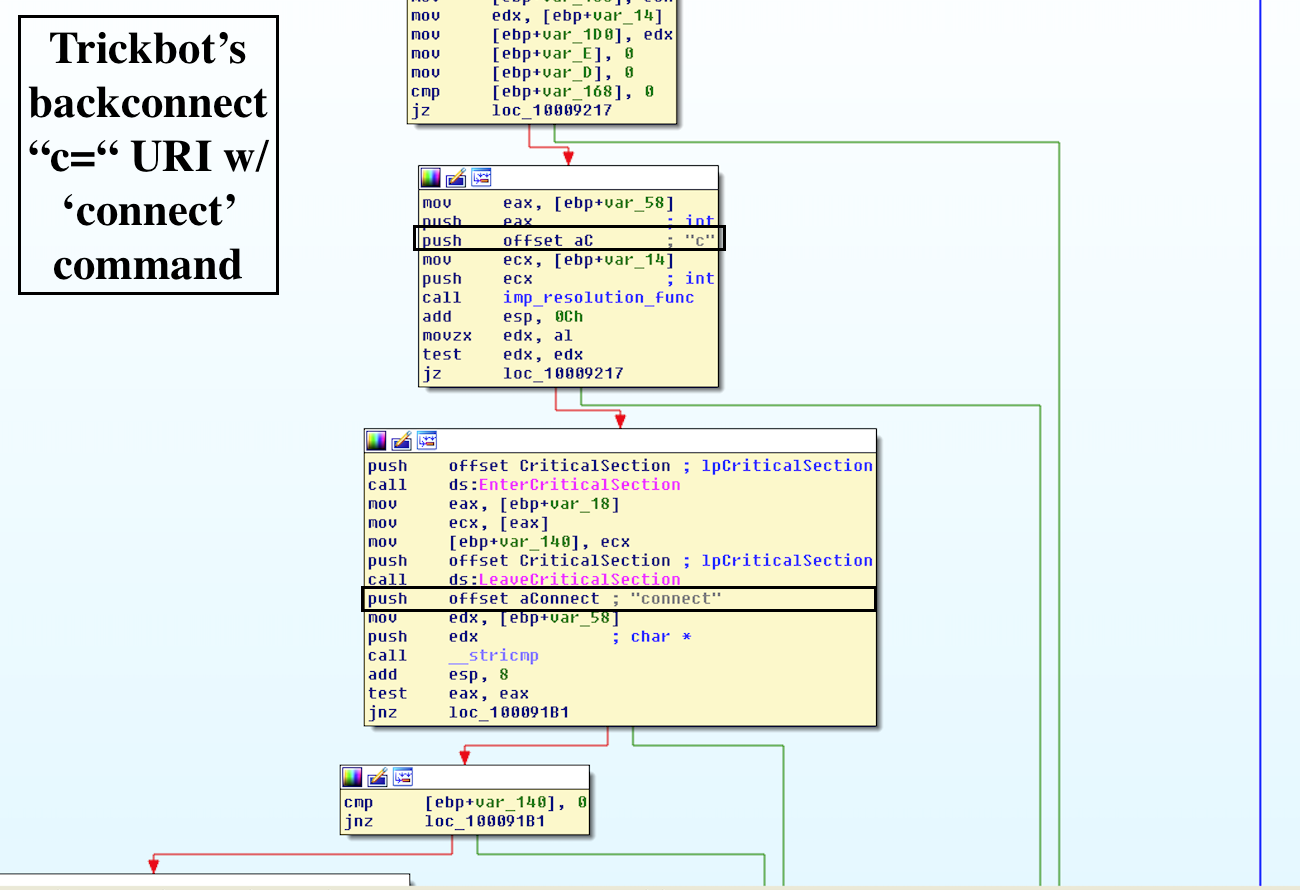Click the pencil edit icon on the EnterCriticalSection block

401,440
